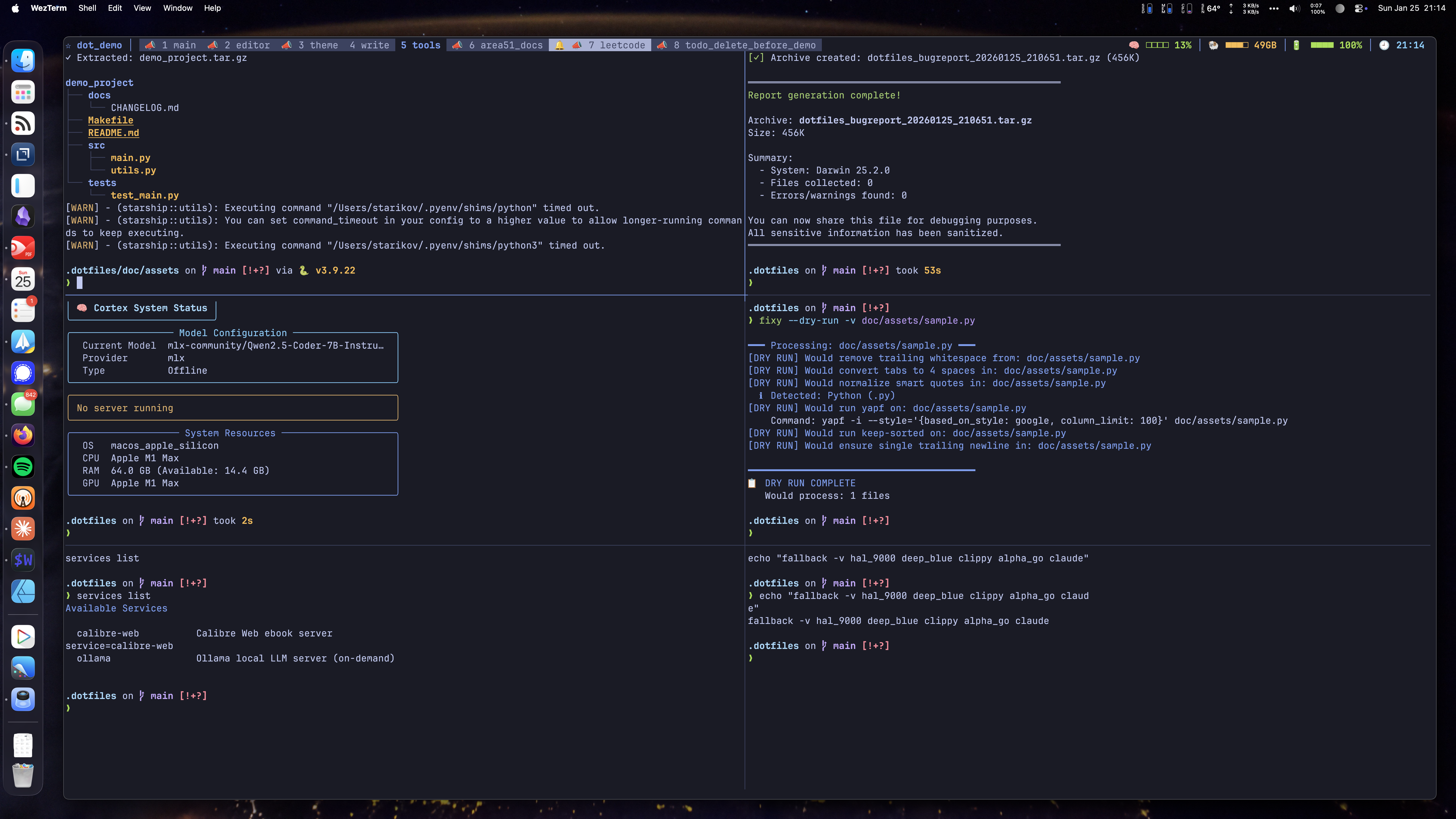Click the brain CPU status icon

1134,45
